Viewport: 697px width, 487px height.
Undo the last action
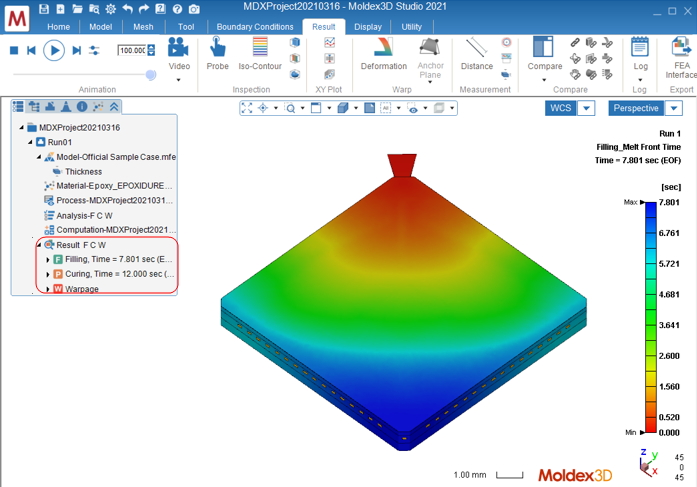(128, 8)
